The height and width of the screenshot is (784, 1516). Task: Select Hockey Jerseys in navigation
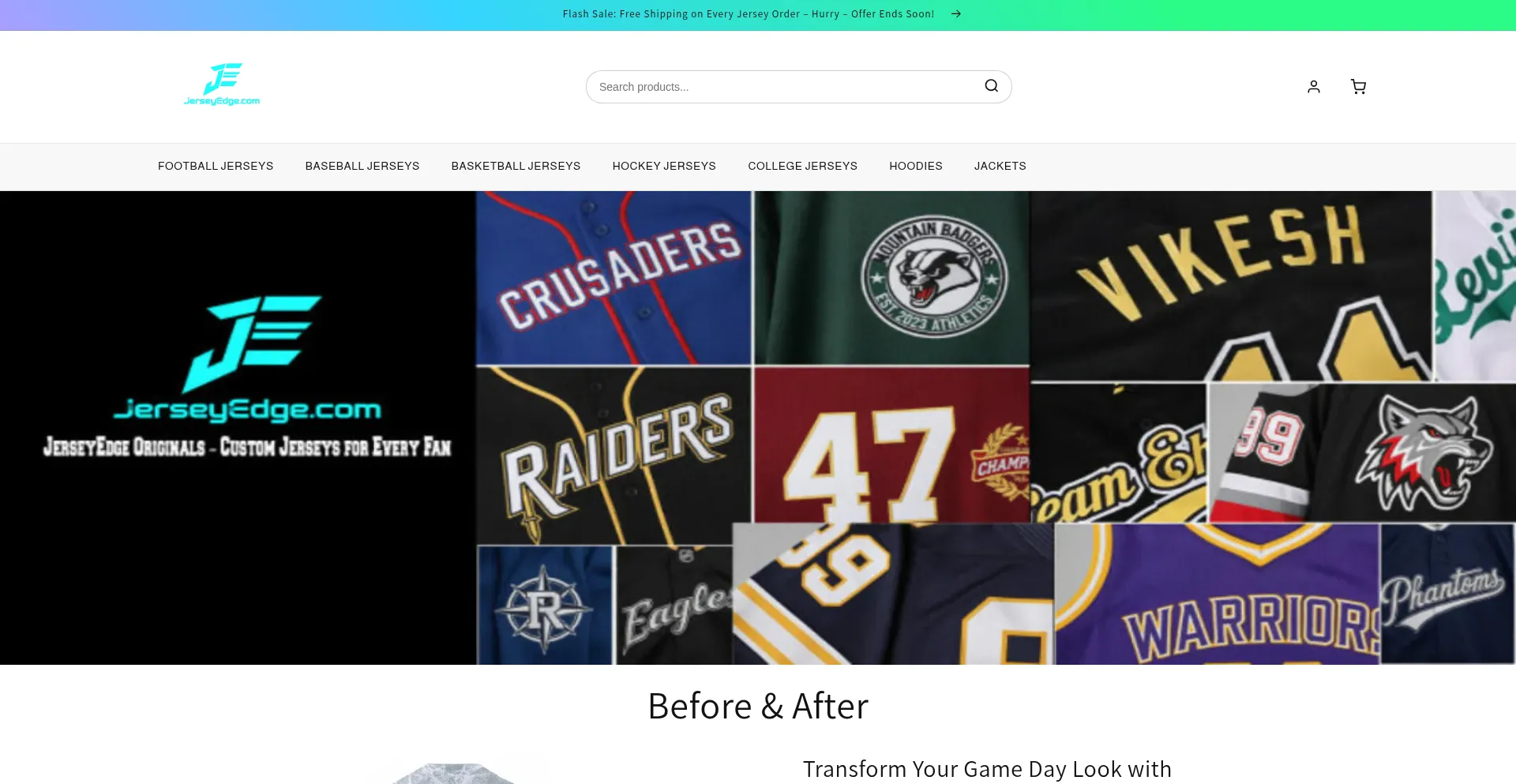tap(664, 166)
